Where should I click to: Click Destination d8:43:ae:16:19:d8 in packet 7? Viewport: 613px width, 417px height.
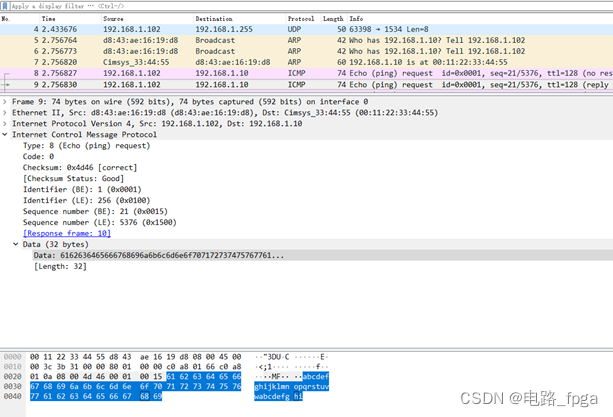pyautogui.click(x=233, y=62)
